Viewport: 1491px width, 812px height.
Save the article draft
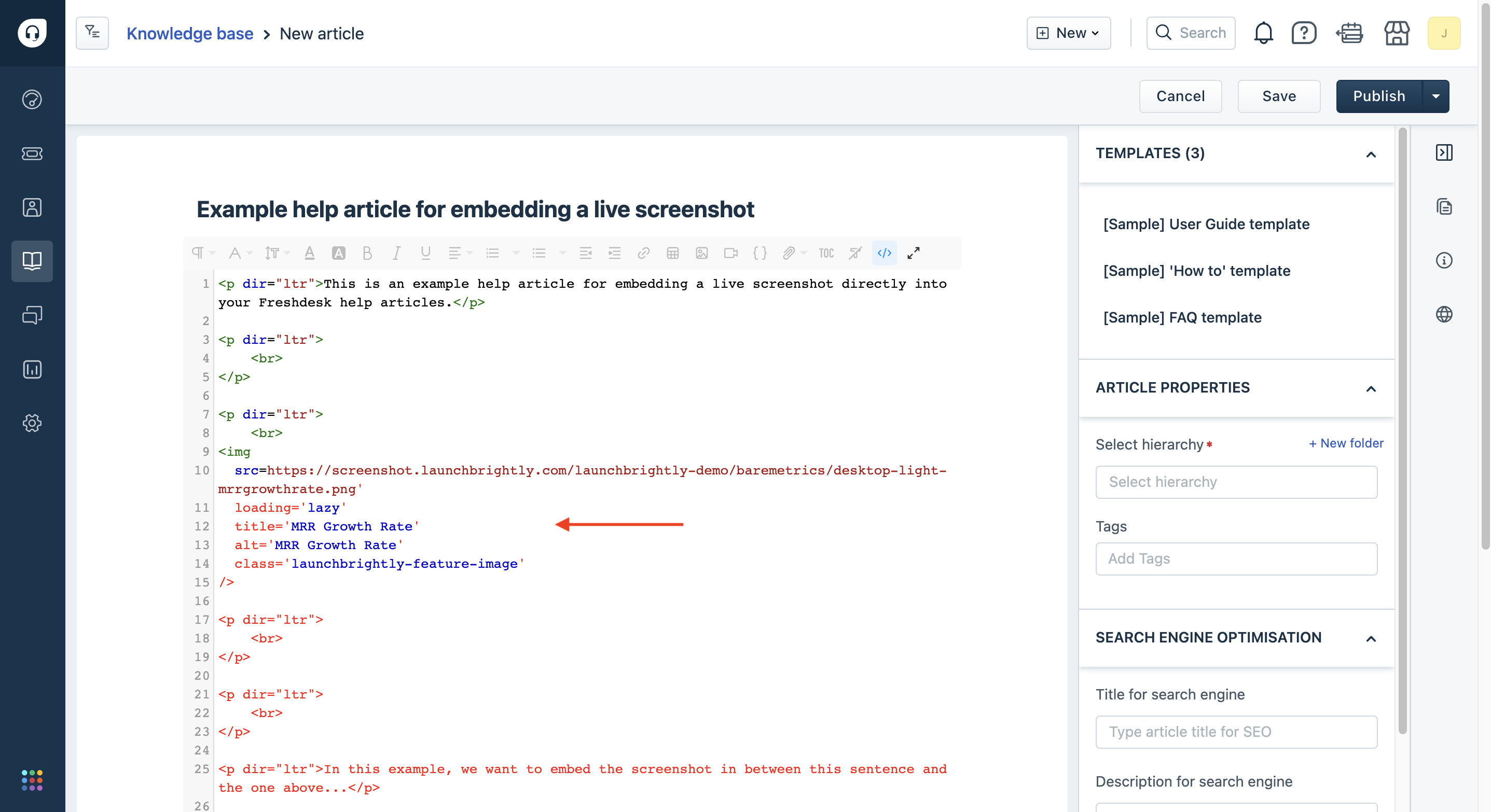click(x=1279, y=96)
